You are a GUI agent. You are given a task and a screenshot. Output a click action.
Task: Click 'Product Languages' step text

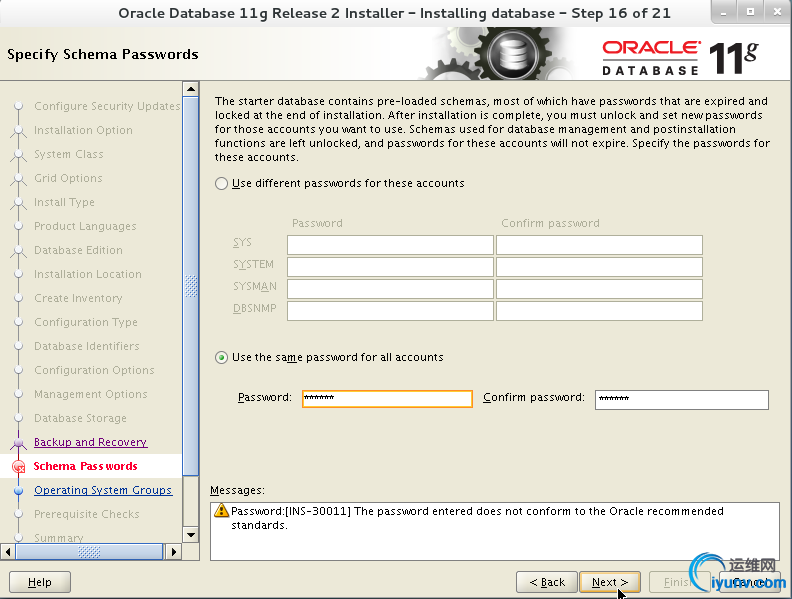85,226
